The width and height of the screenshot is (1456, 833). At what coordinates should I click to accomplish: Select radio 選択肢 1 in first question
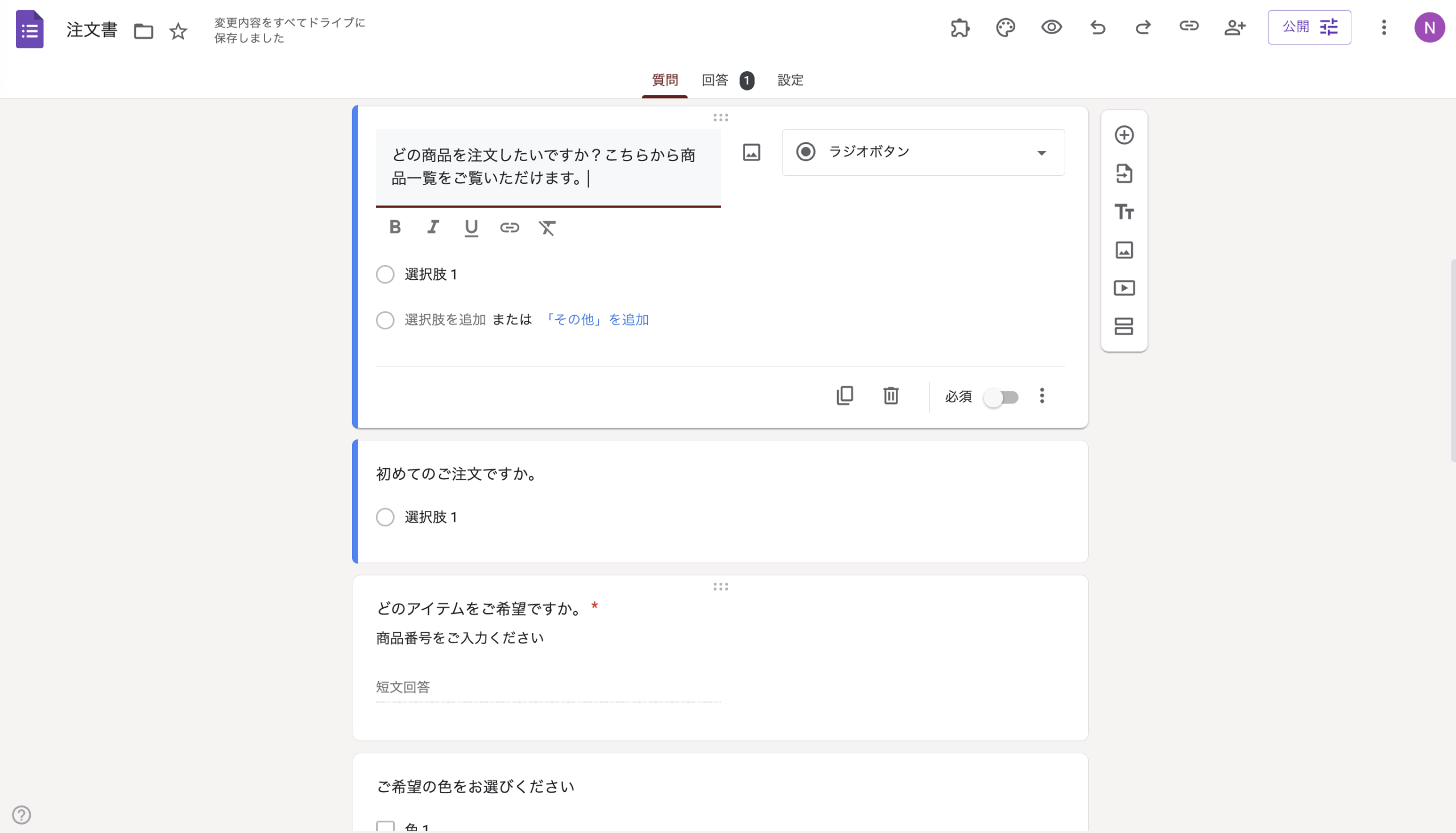pos(385,275)
